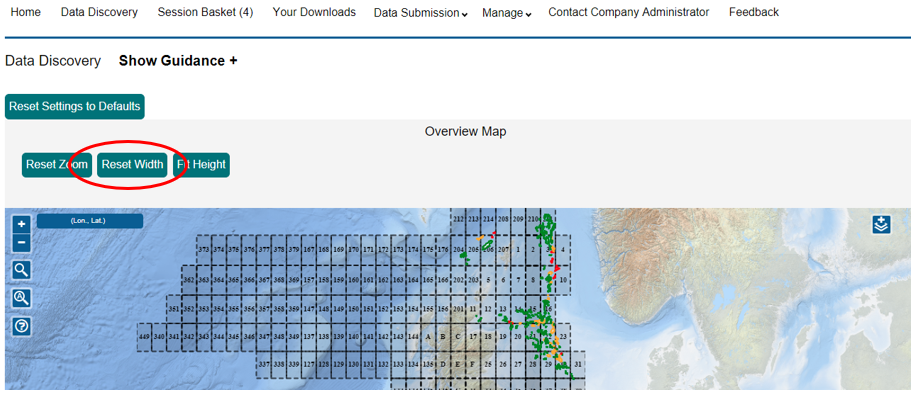Open the map layers icon
The width and height of the screenshot is (913, 398).
click(x=882, y=224)
